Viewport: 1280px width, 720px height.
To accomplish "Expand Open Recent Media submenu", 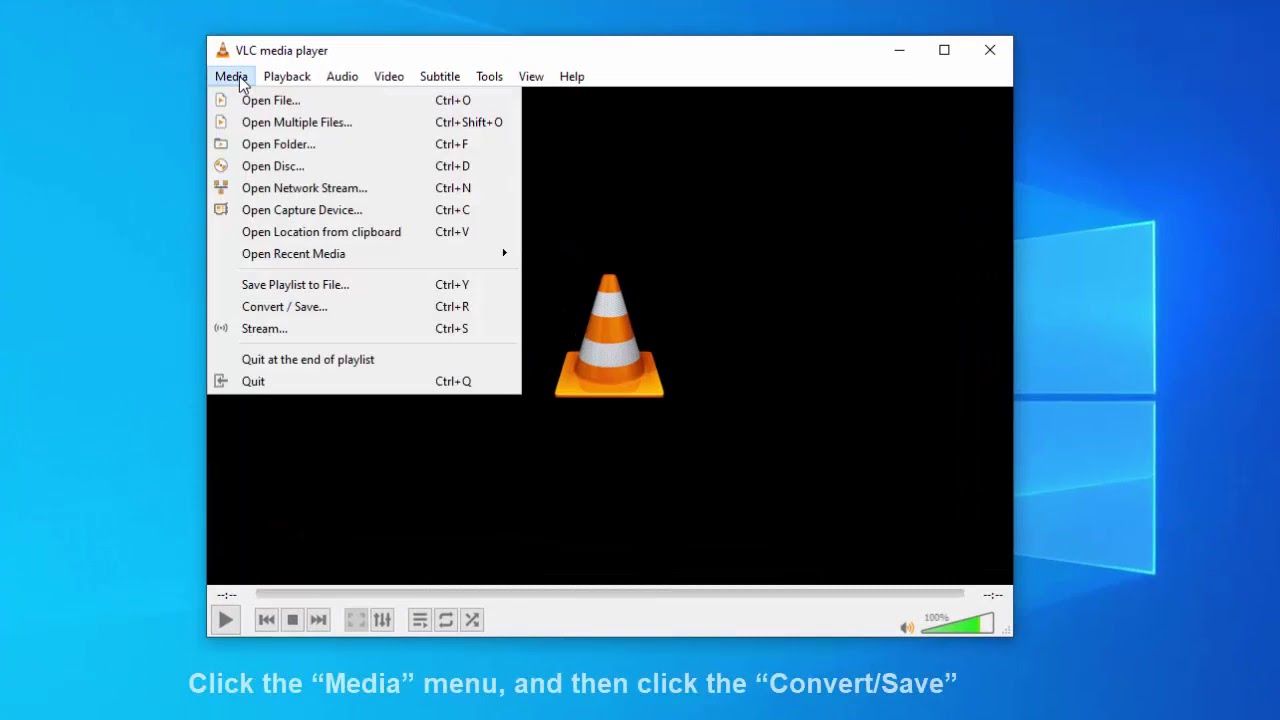I will point(364,254).
